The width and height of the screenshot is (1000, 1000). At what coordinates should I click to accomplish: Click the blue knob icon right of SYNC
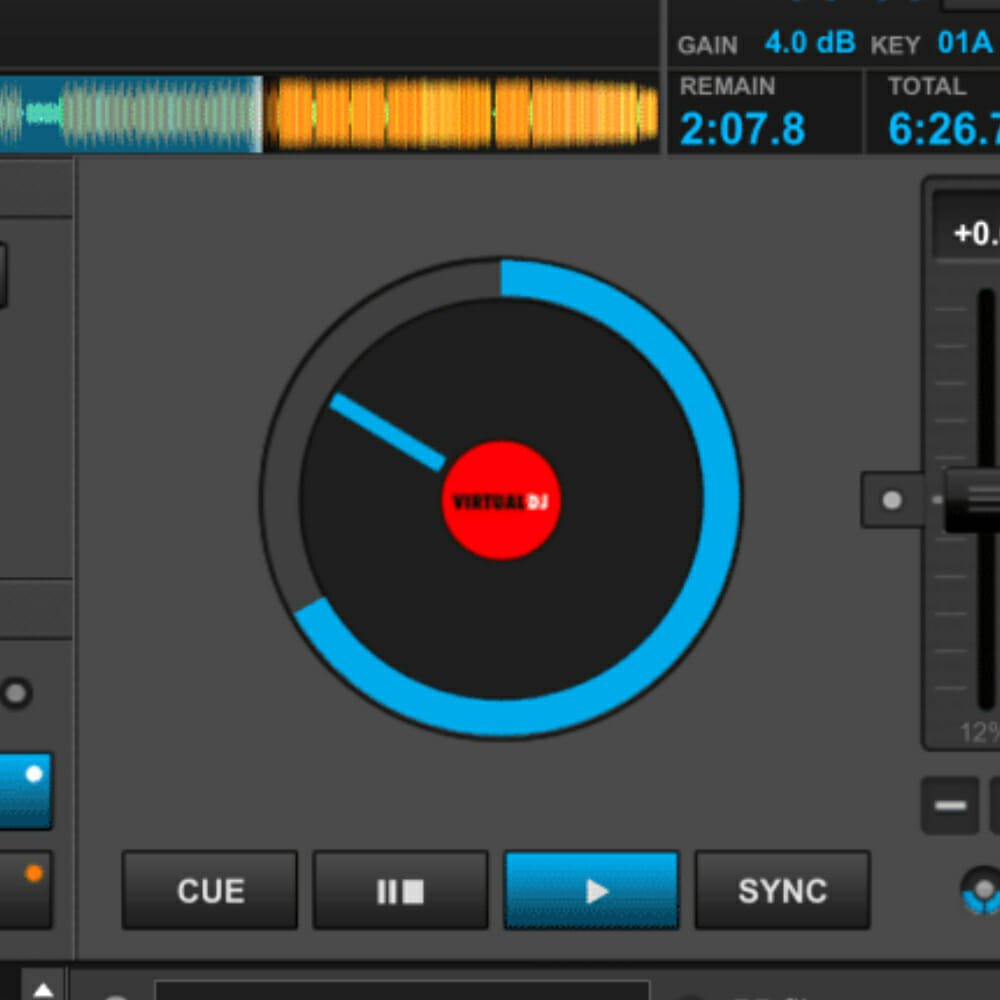coord(982,891)
